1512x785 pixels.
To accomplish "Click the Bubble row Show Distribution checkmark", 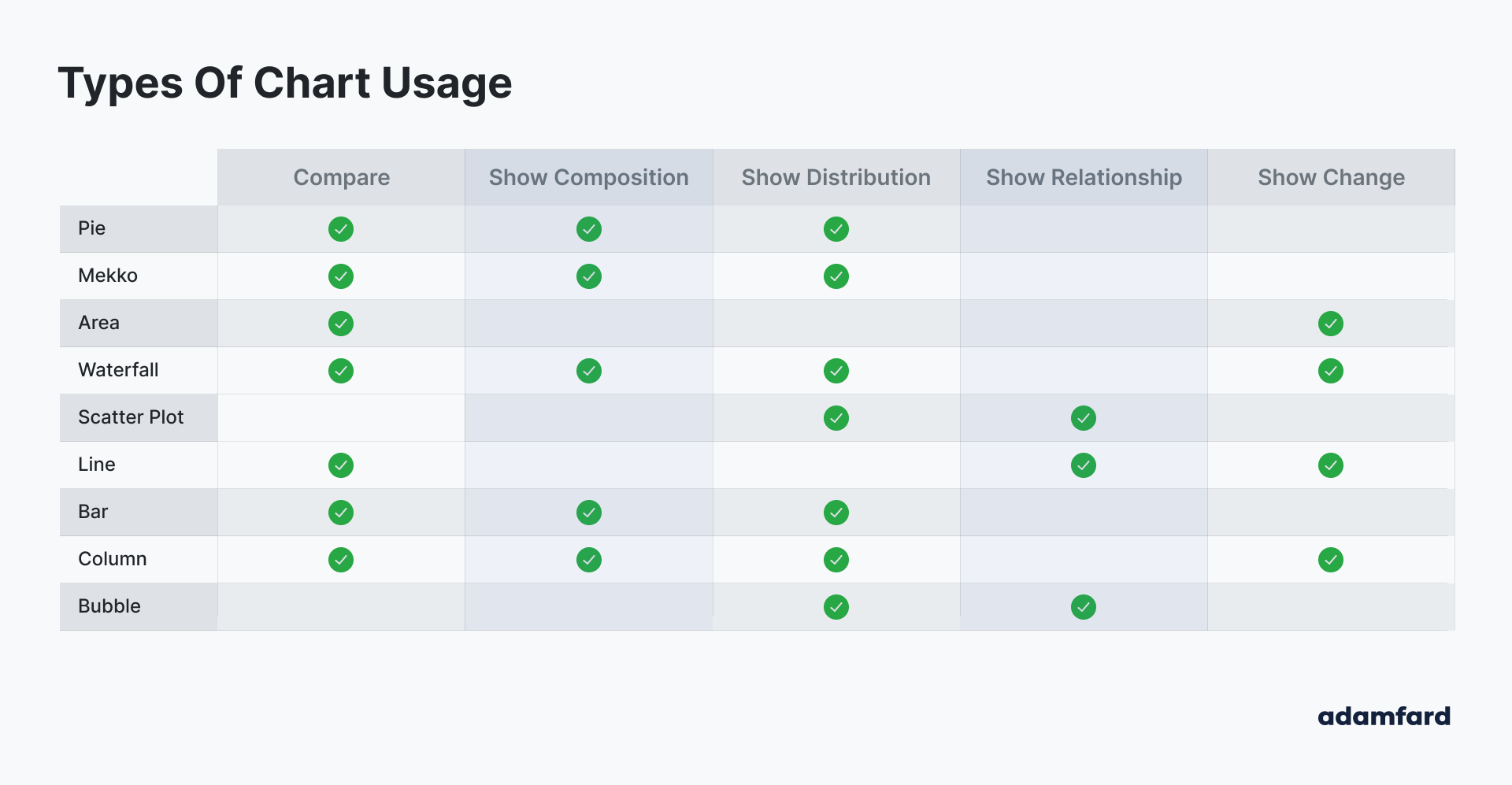I will pyautogui.click(x=836, y=607).
